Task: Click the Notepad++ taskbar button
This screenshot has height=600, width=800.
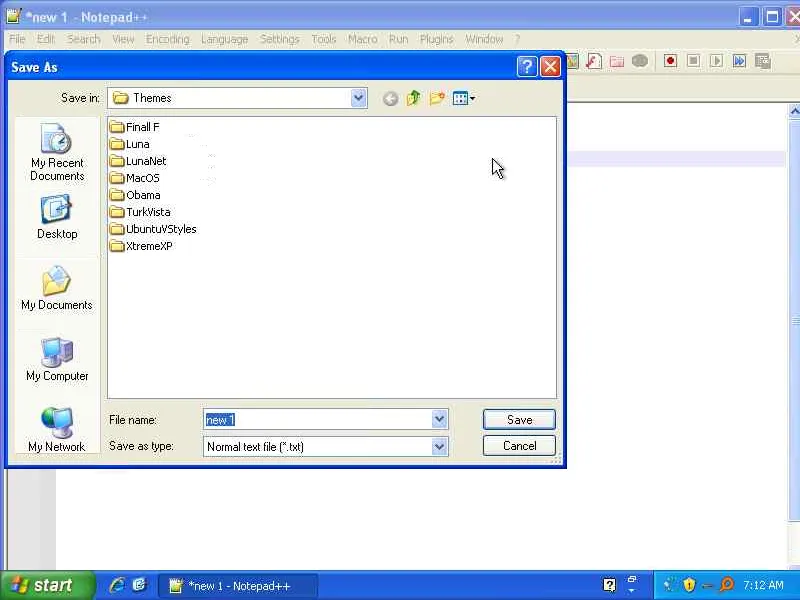Action: pyautogui.click(x=238, y=586)
